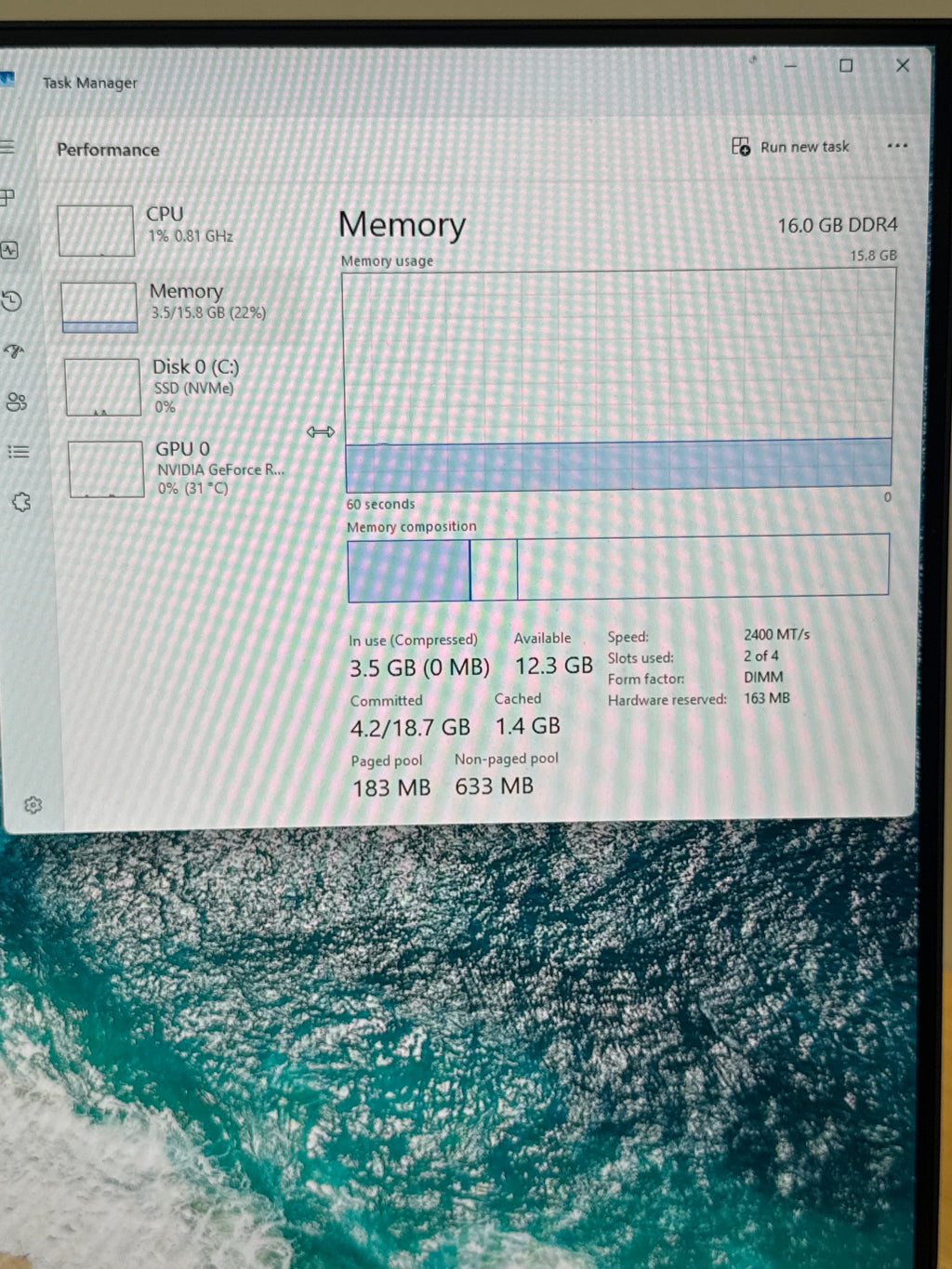Open the three-dot more options menu
Viewport: 952px width, 1269px height.
(x=897, y=146)
